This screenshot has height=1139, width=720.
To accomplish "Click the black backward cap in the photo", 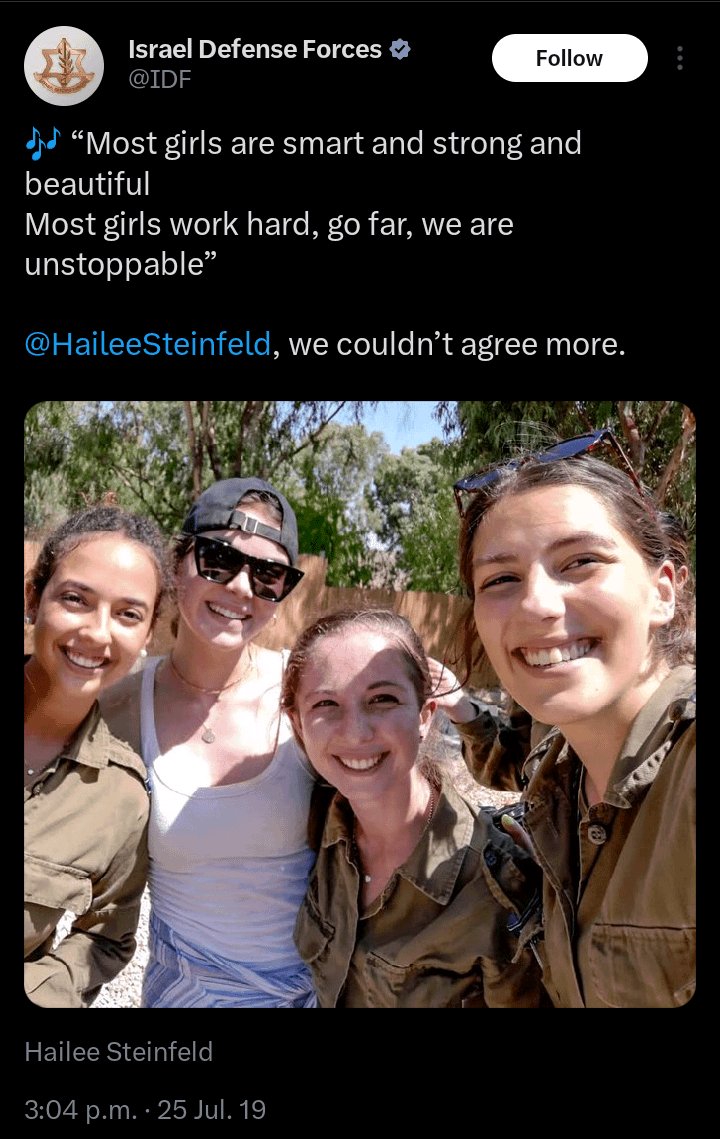I will 240,514.
